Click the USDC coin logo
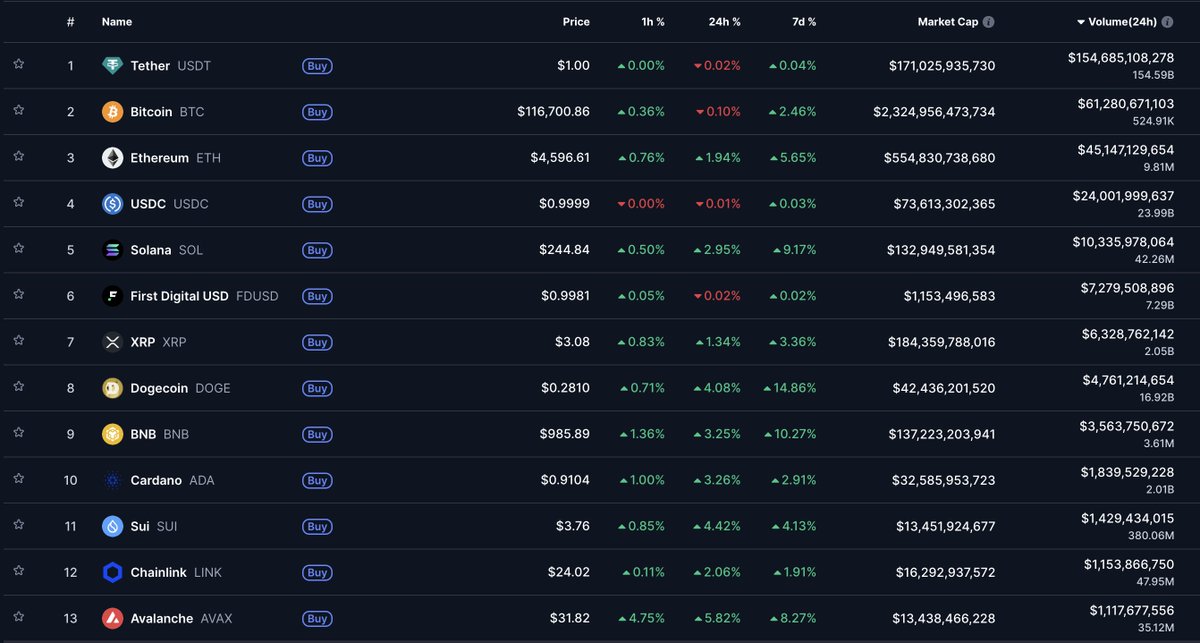 coord(112,204)
